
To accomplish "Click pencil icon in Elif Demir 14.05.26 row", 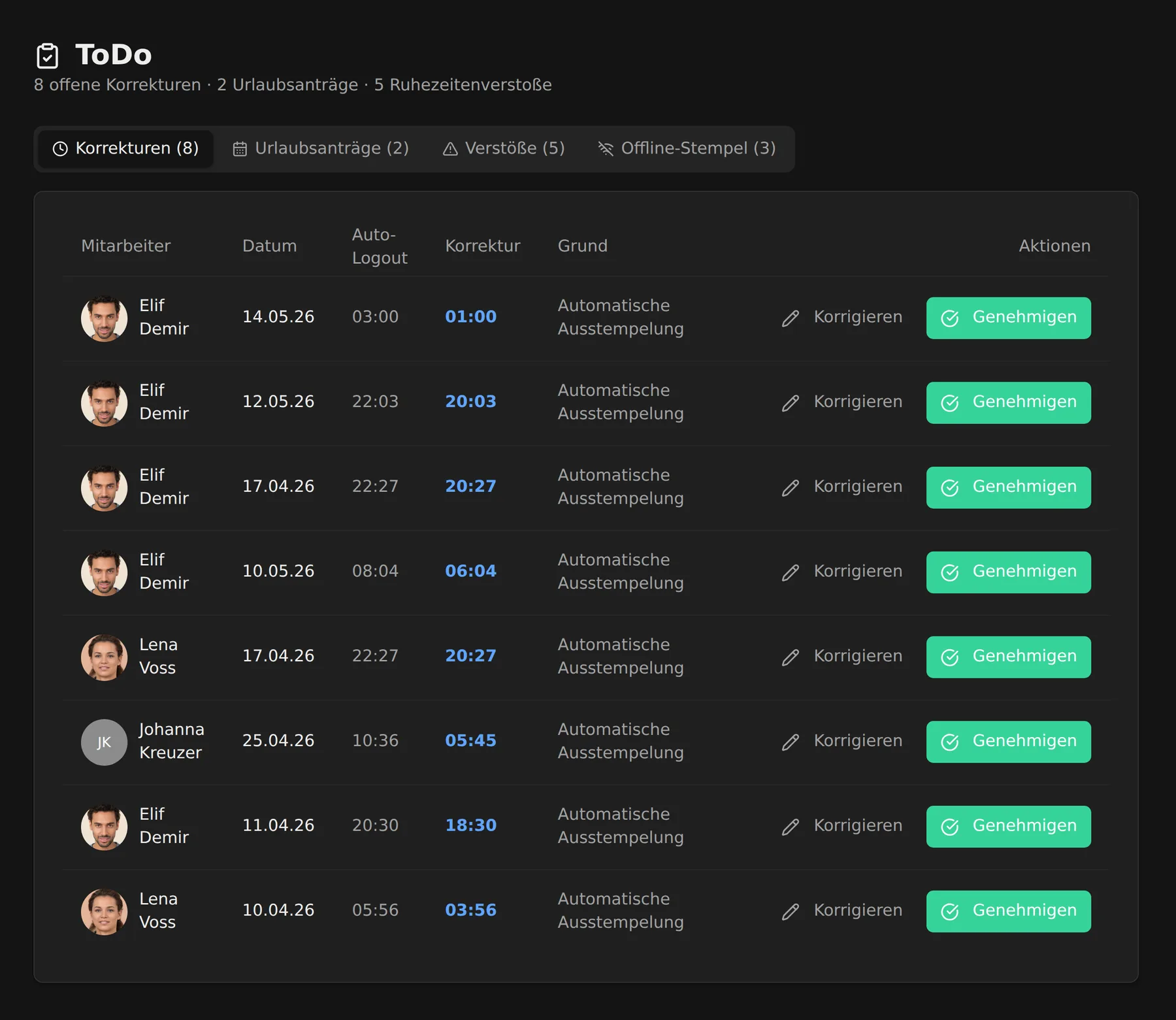I will 791,318.
